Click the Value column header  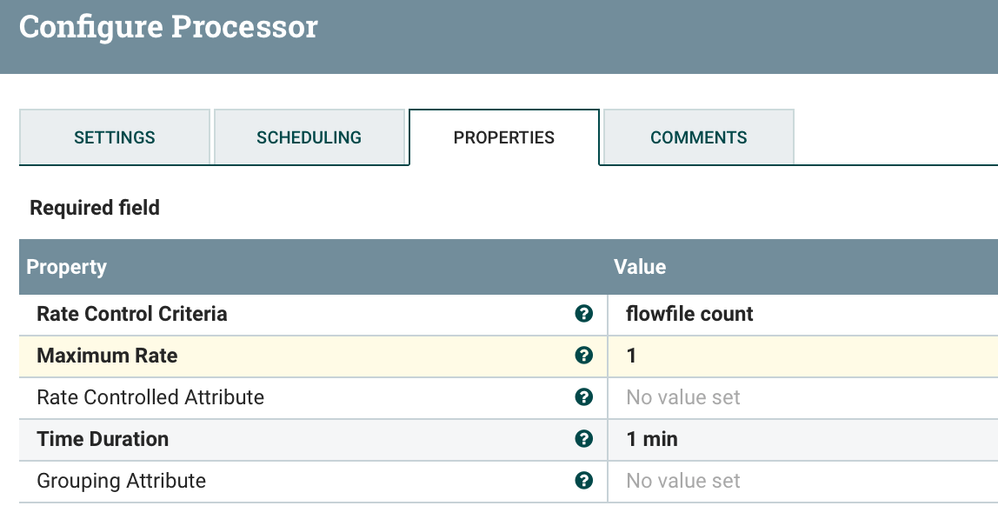[x=640, y=267]
